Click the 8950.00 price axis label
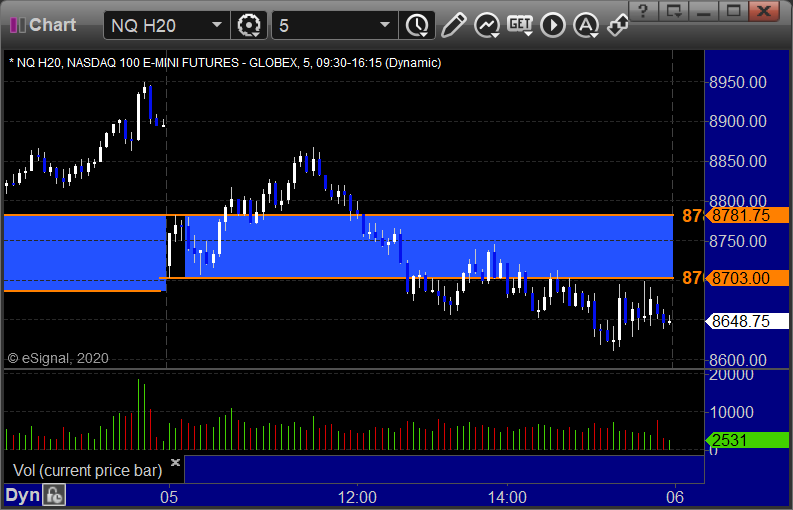This screenshot has width=793, height=510. point(738,82)
